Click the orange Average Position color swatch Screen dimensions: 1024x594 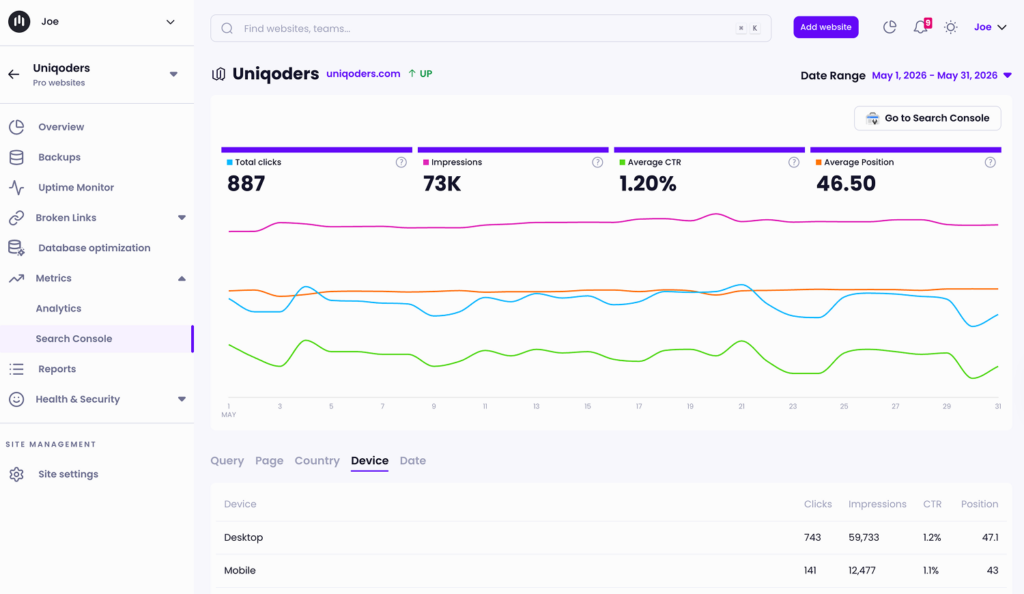click(818, 163)
